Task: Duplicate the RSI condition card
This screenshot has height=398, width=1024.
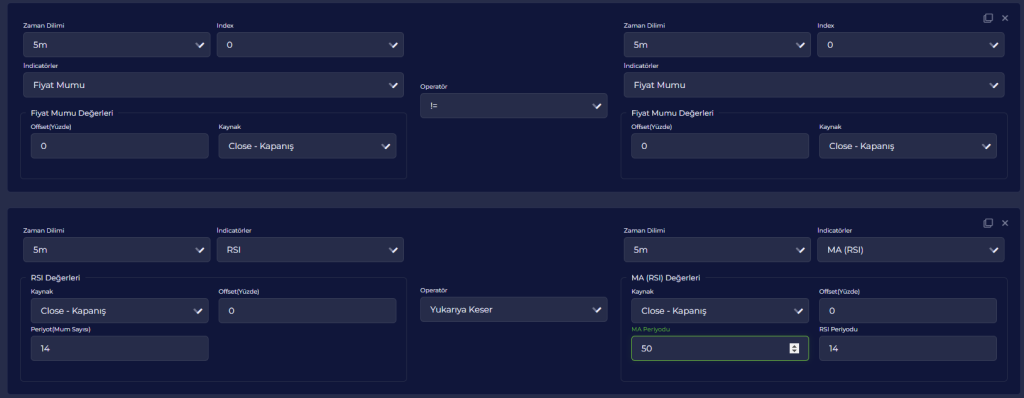Action: 987,224
